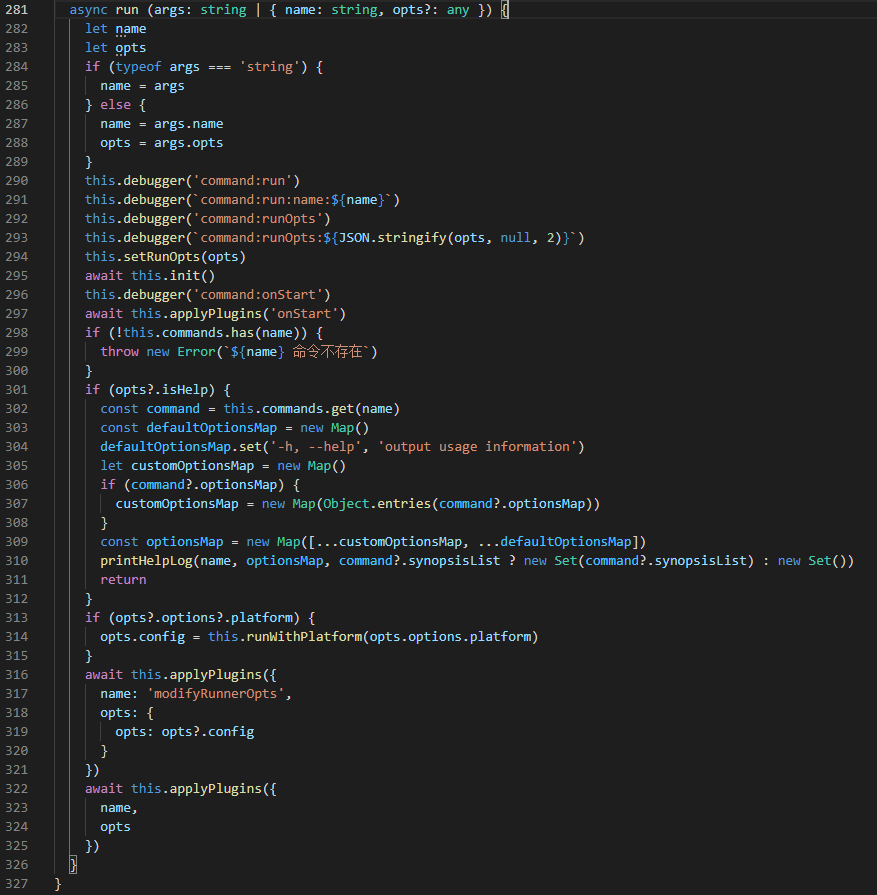Click 'isHelp' on line 301
The image size is (877, 895).
click(x=184, y=390)
